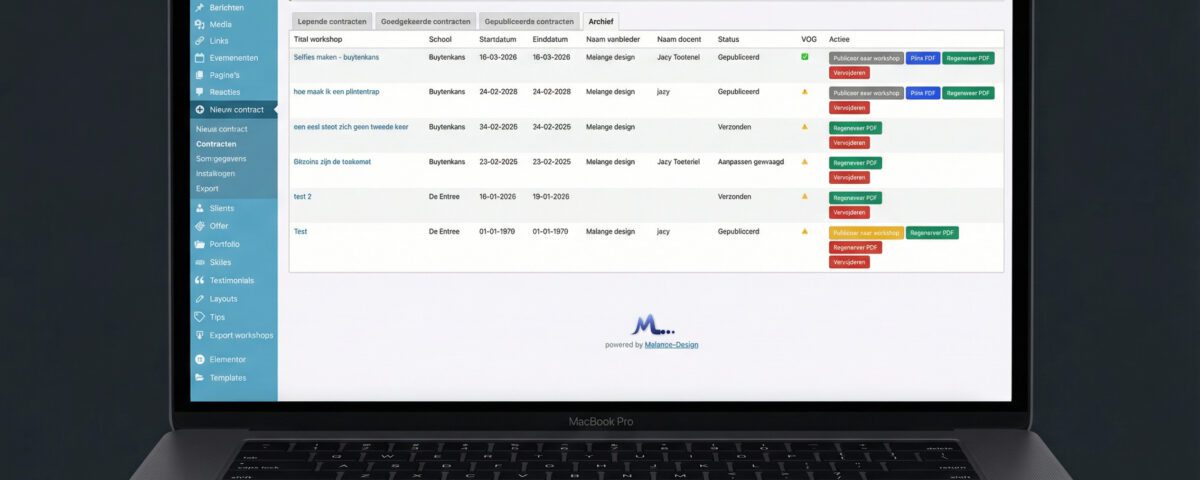Click the speech bubble icon beside Reacties
Image resolution: width=1200 pixels, height=480 pixels.
(200, 92)
